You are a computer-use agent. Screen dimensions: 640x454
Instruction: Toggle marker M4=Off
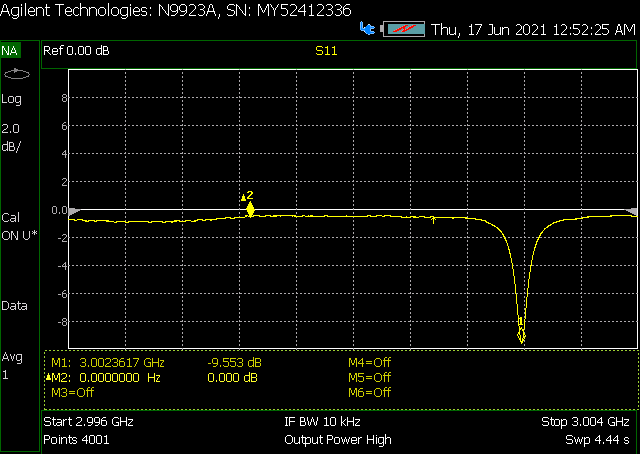coord(369,362)
